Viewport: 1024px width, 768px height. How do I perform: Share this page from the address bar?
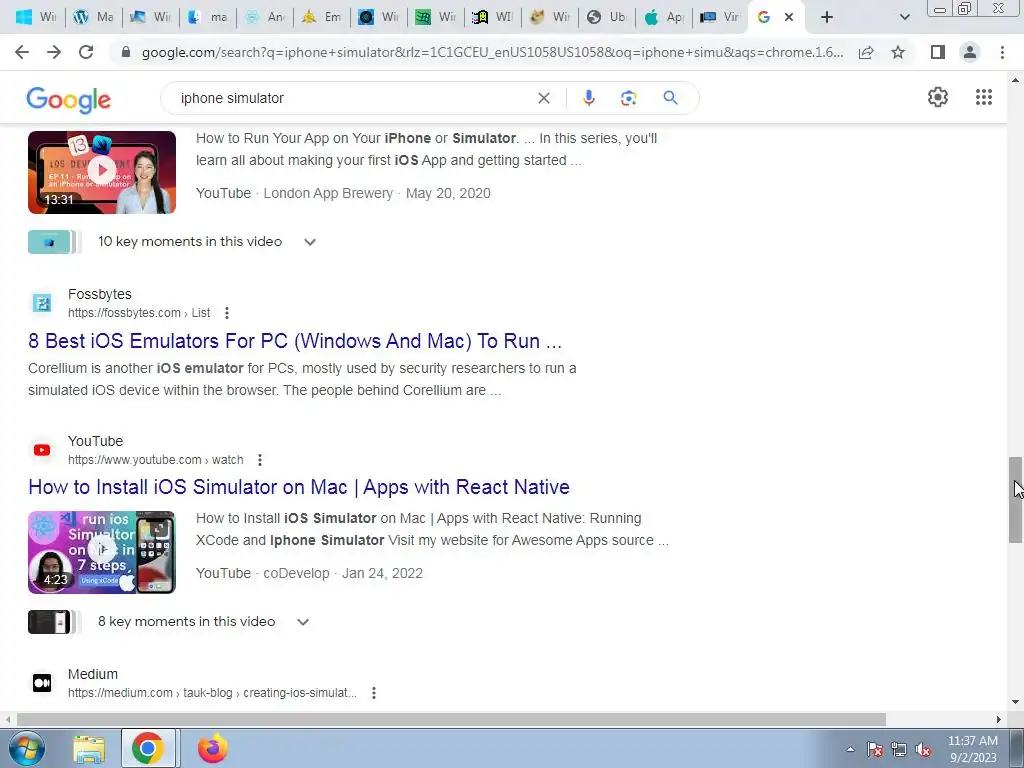(866, 52)
